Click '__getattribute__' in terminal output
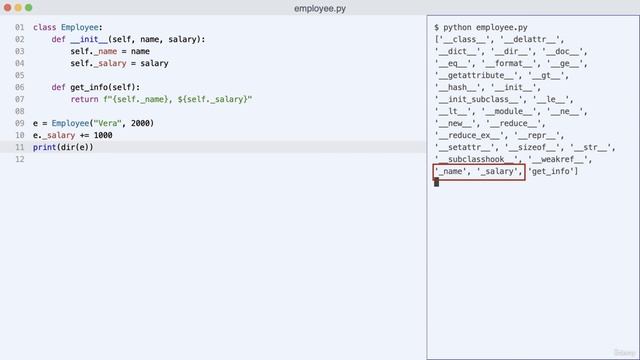The height and width of the screenshot is (360, 640). coord(476,76)
